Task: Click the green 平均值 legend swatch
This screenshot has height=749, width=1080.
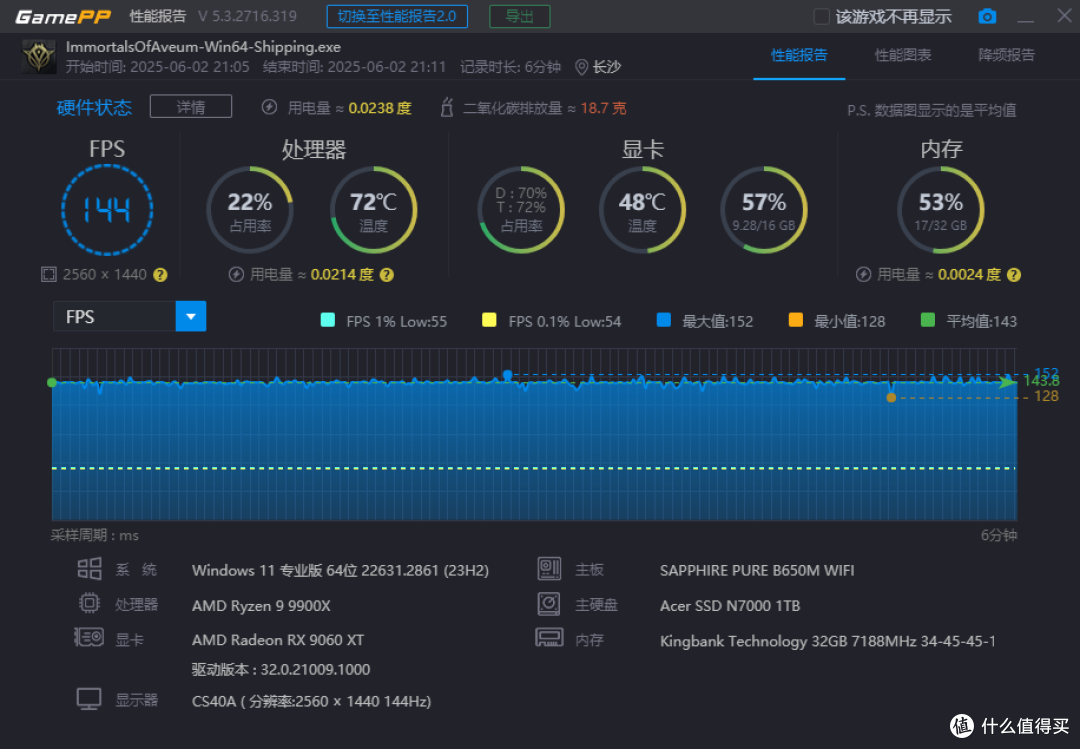Action: point(928,320)
